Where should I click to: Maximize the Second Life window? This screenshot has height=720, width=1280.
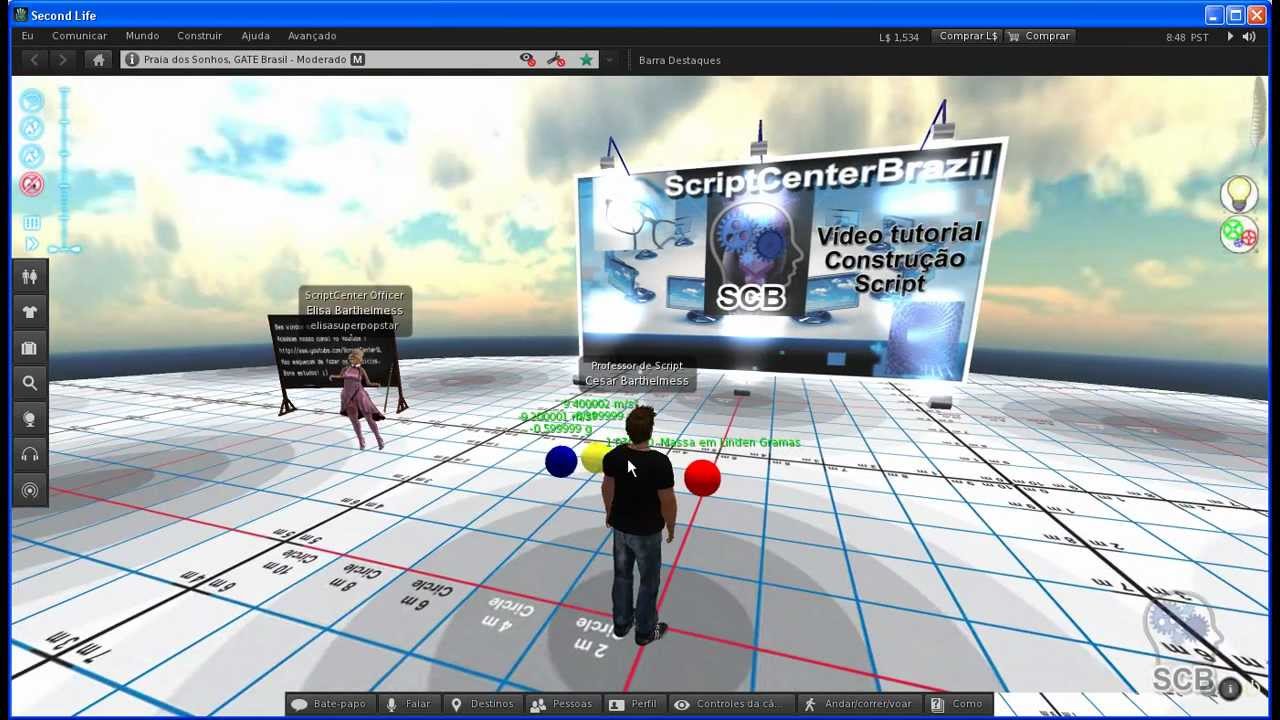point(1235,15)
